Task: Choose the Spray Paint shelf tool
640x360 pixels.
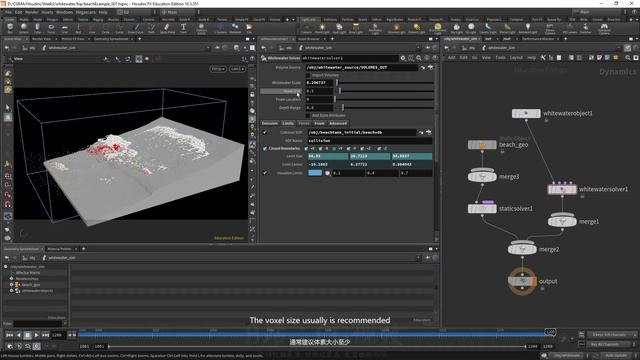Action: 167,28
